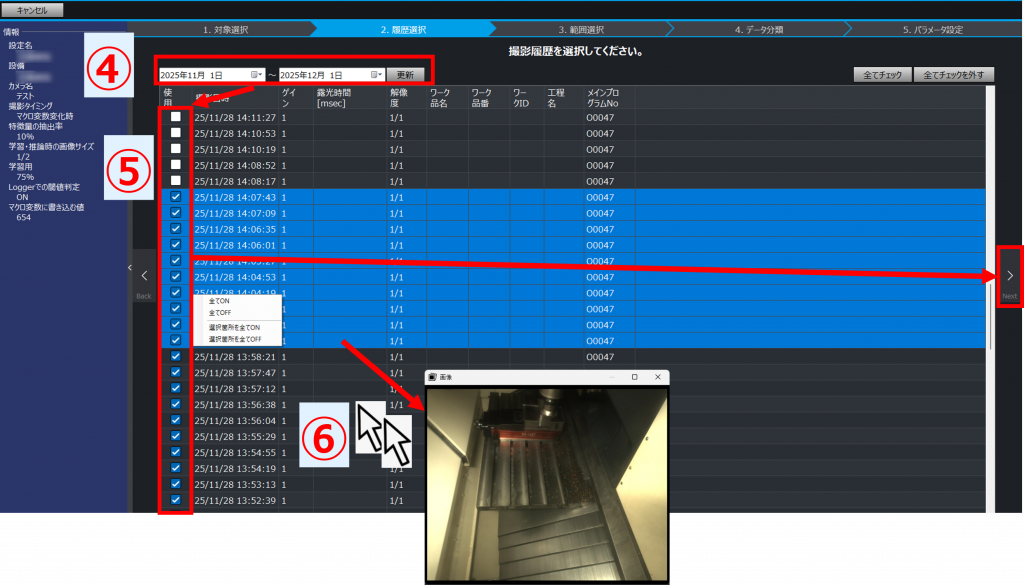1024x585 pixels.
Task: Check the 14:08:17 row checkbox
Action: [176, 181]
